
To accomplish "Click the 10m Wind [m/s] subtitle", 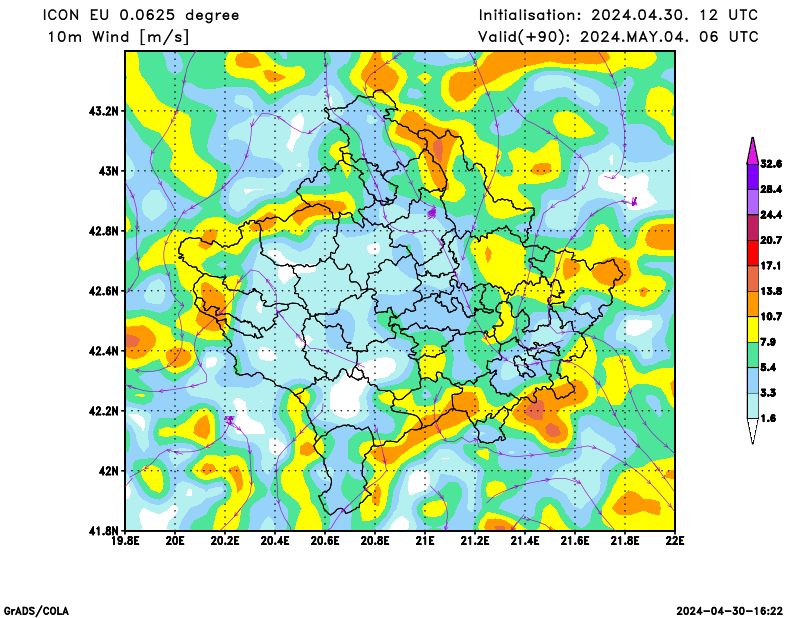I will [x=119, y=37].
